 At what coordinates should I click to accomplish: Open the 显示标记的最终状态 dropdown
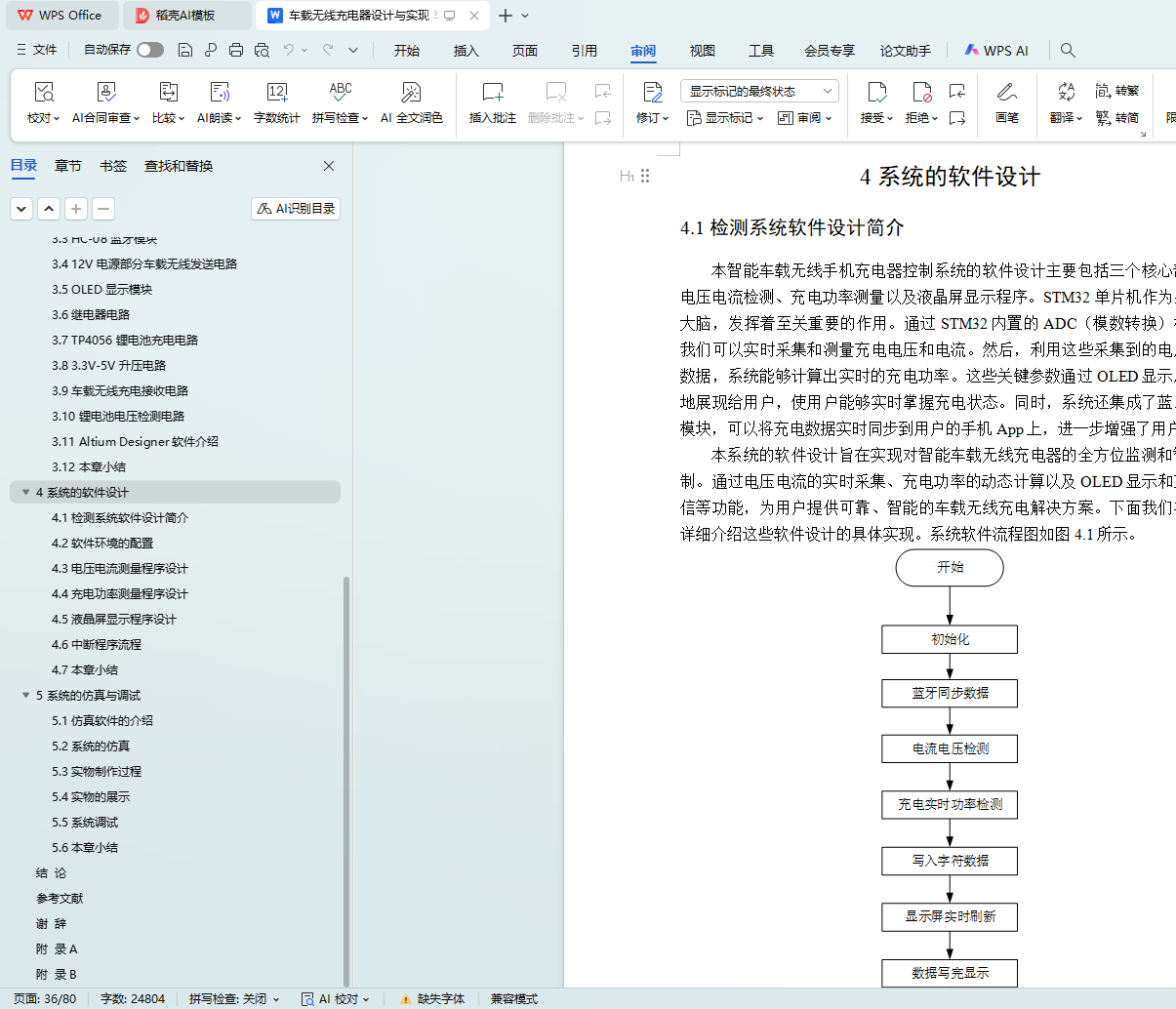click(x=759, y=91)
